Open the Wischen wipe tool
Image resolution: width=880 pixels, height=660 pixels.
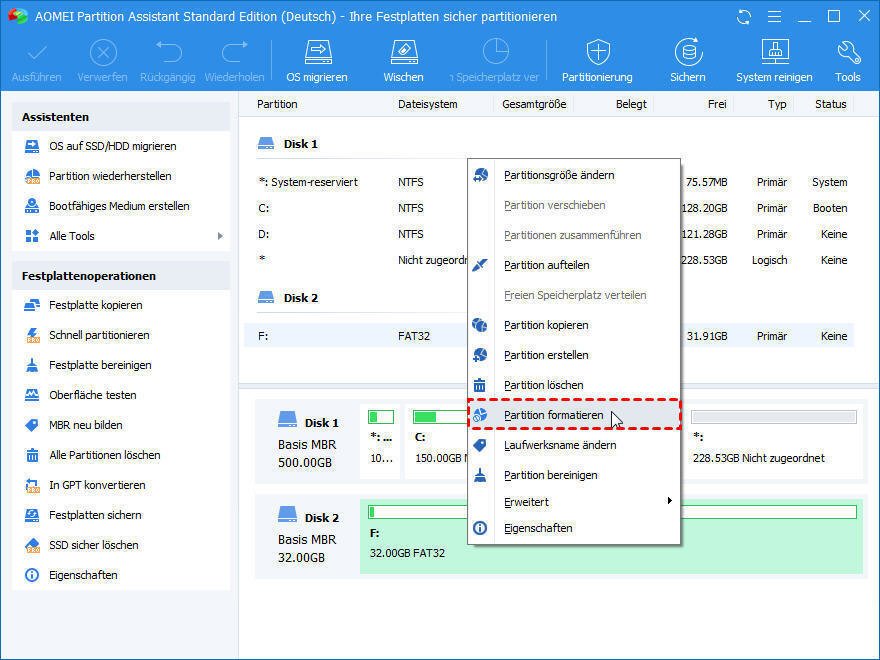(x=403, y=61)
